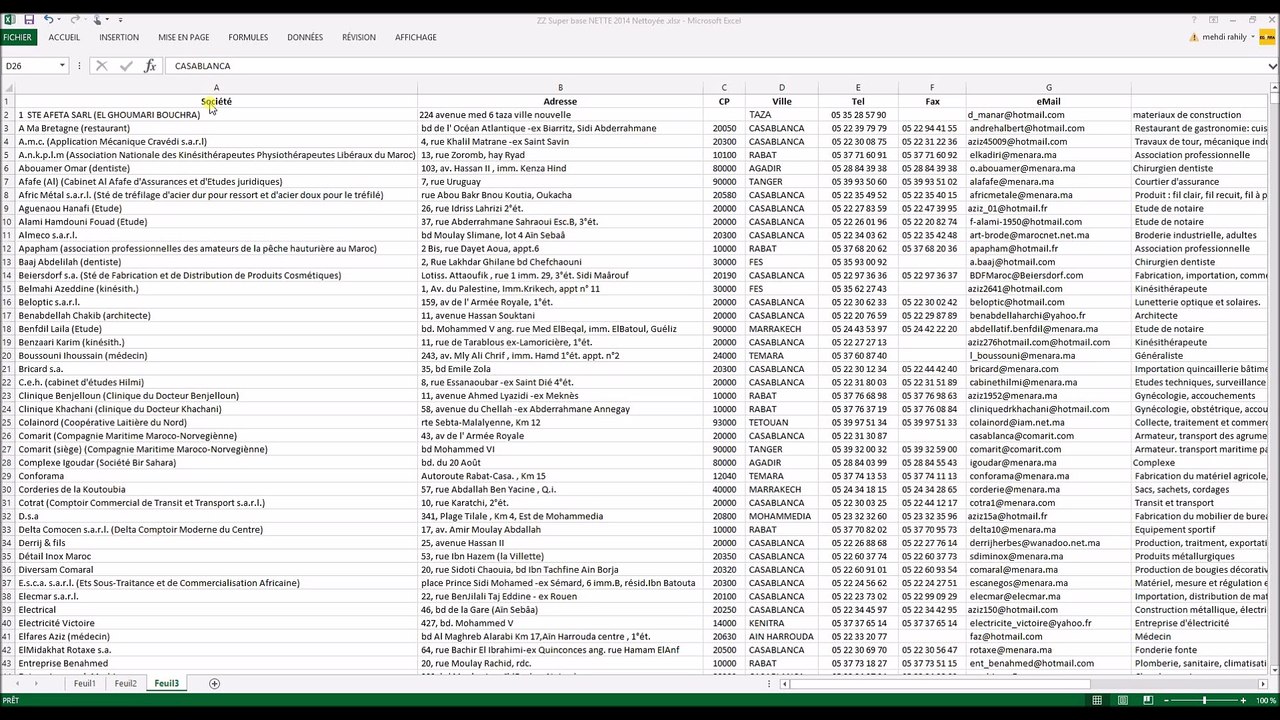Open the Insert Function fx dialog
Image resolution: width=1280 pixels, height=720 pixels.
tap(150, 66)
